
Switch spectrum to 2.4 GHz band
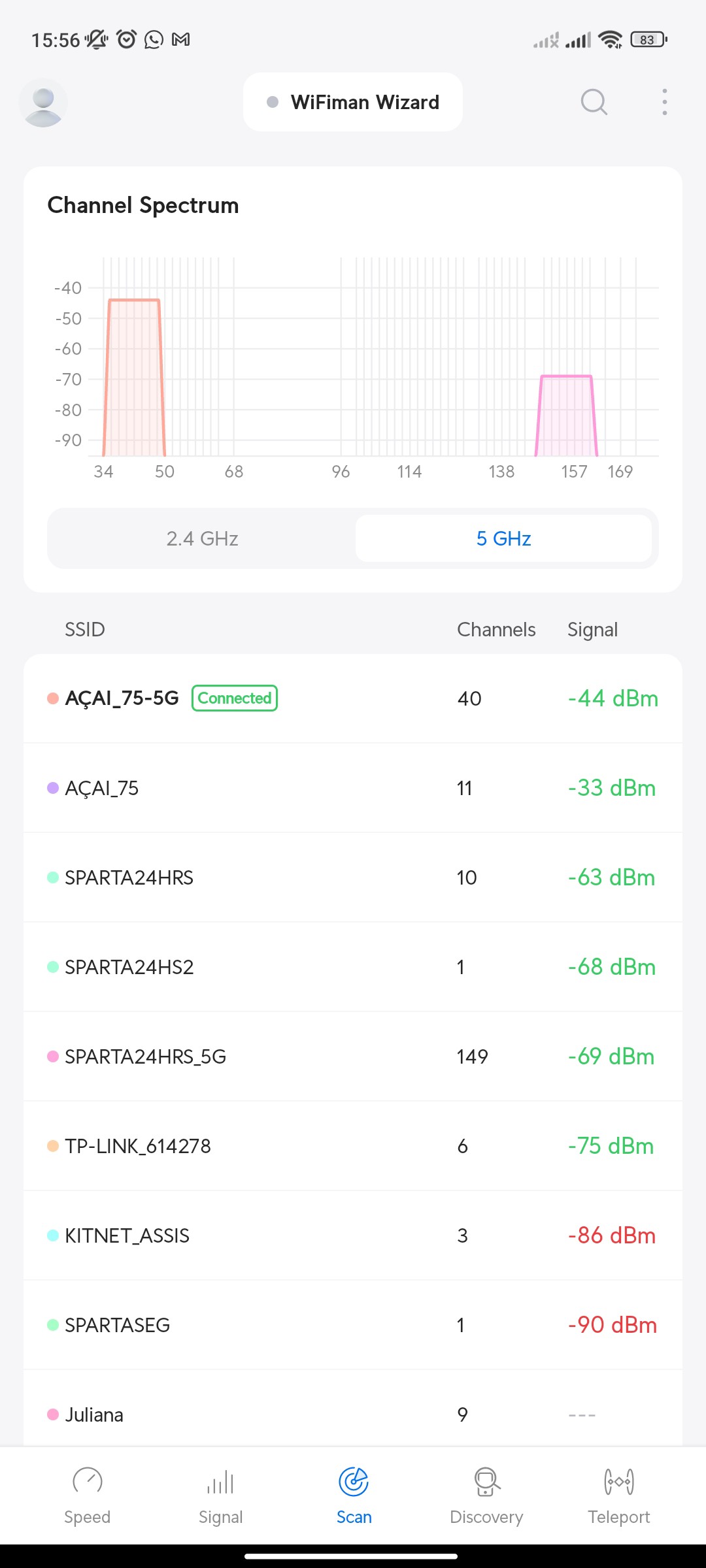point(202,538)
